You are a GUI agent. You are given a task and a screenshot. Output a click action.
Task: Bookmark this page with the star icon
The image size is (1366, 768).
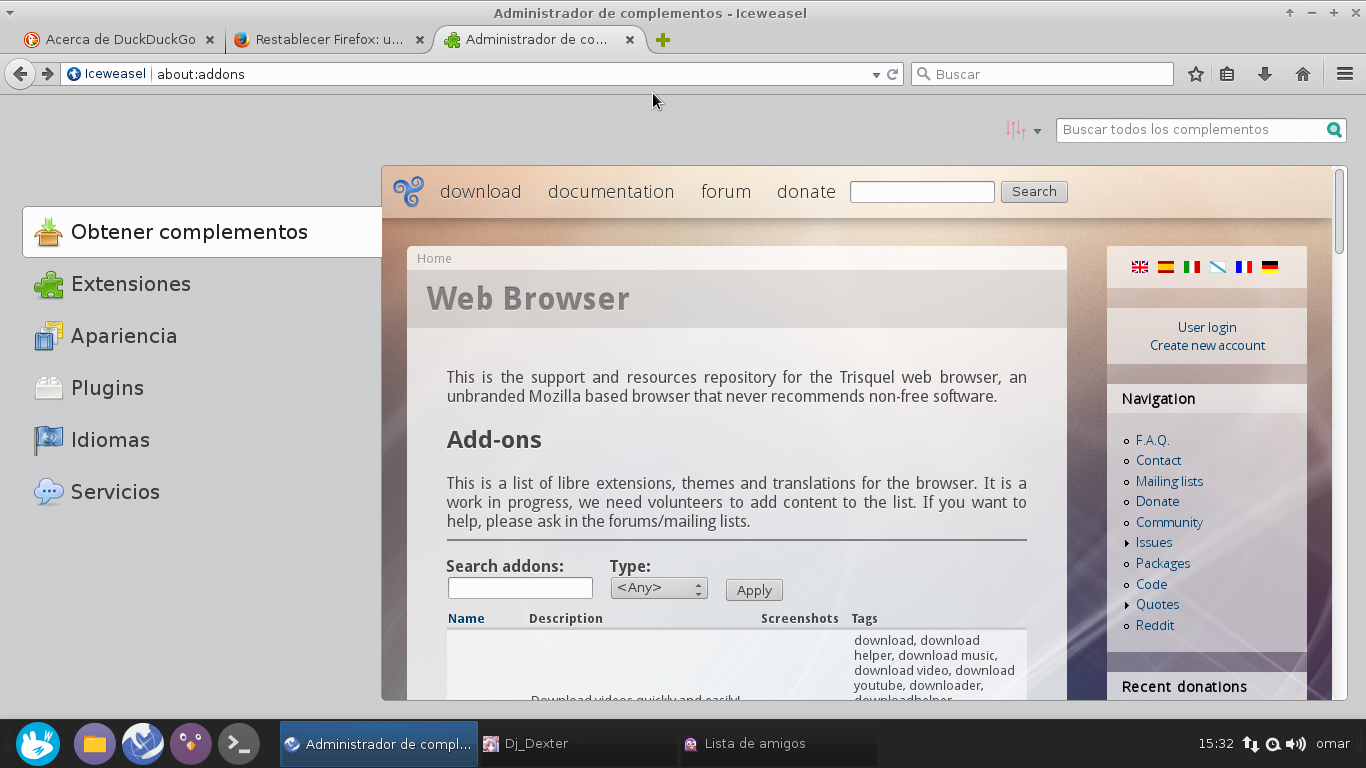click(x=1196, y=74)
